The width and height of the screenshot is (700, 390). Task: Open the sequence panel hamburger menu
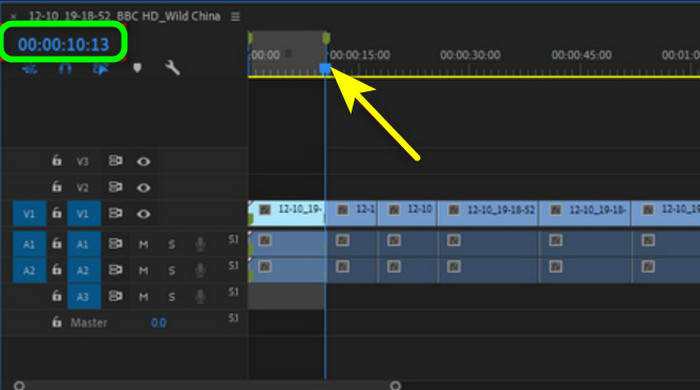pos(235,17)
